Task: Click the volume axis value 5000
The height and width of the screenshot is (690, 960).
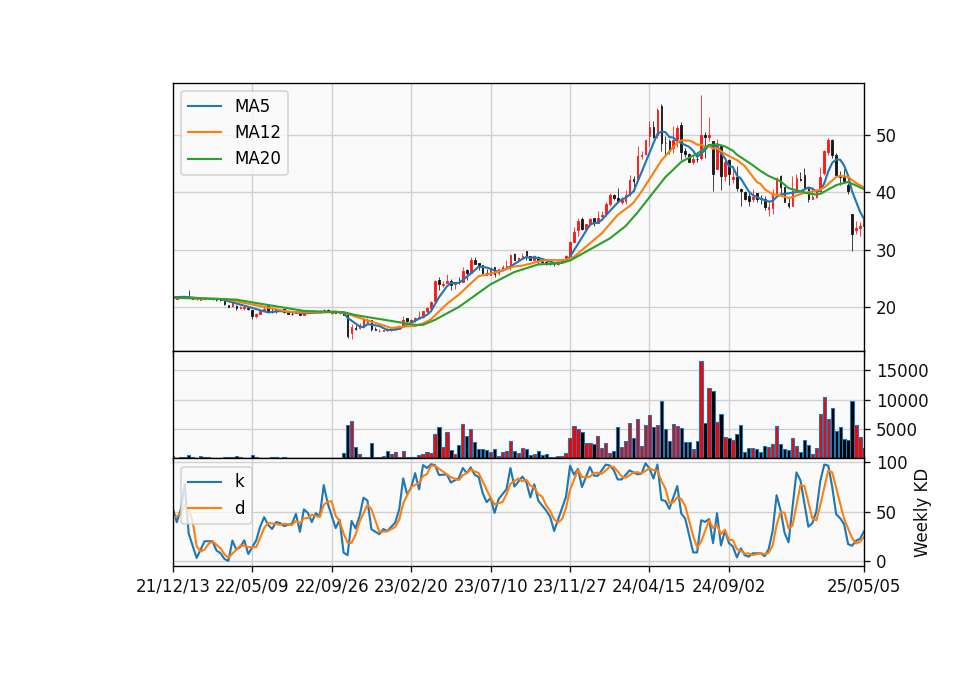Action: click(x=897, y=430)
